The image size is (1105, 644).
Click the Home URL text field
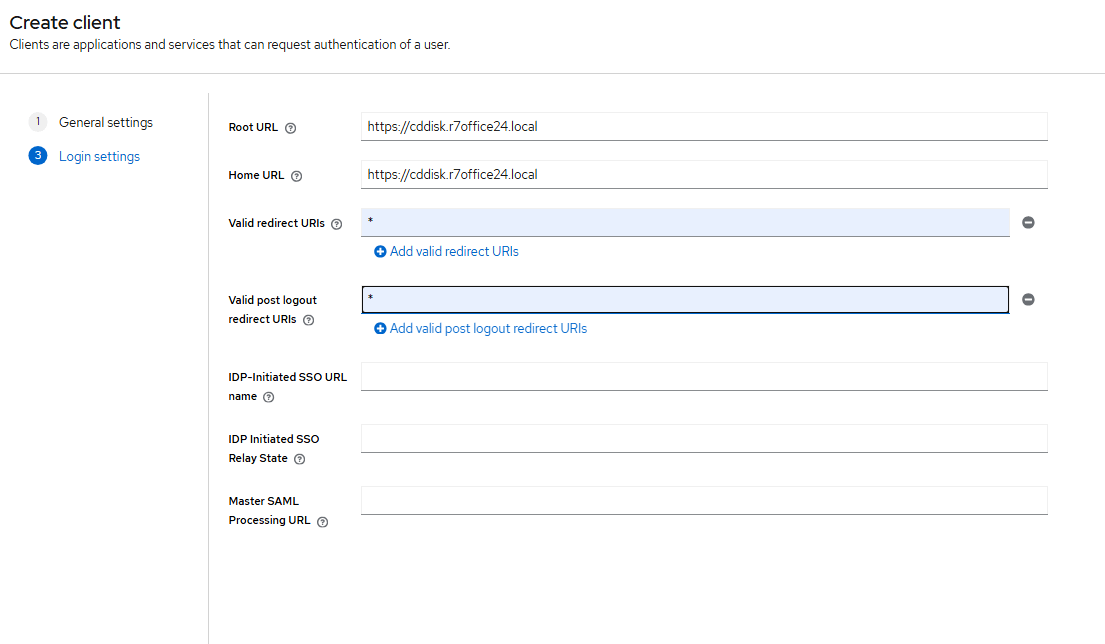[704, 175]
